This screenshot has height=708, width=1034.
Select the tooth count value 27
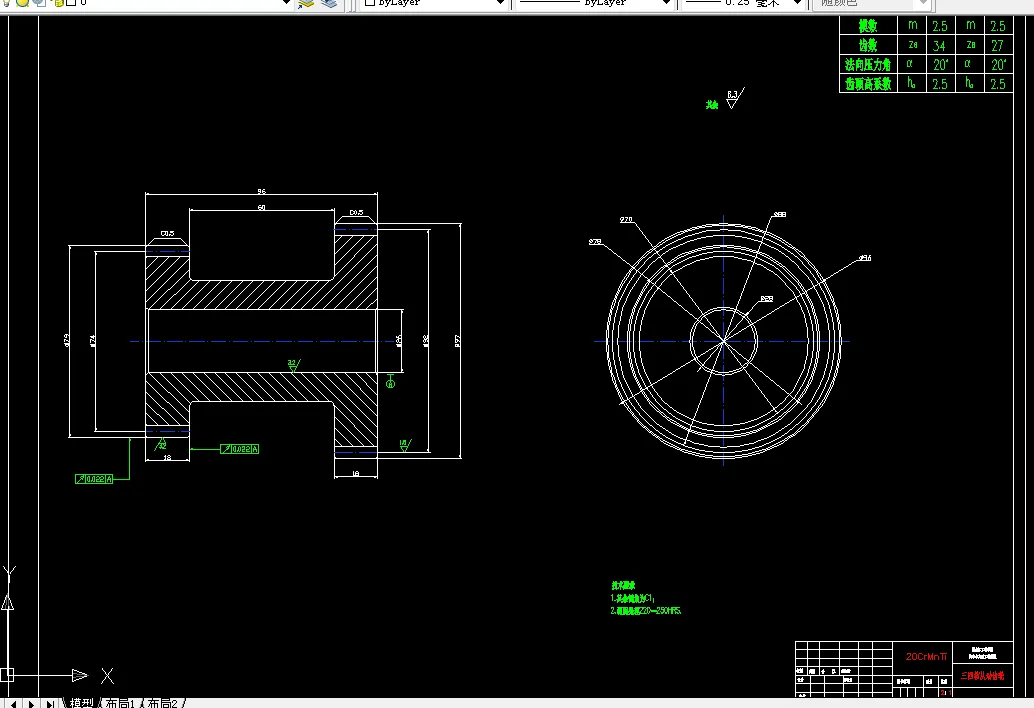point(997,45)
